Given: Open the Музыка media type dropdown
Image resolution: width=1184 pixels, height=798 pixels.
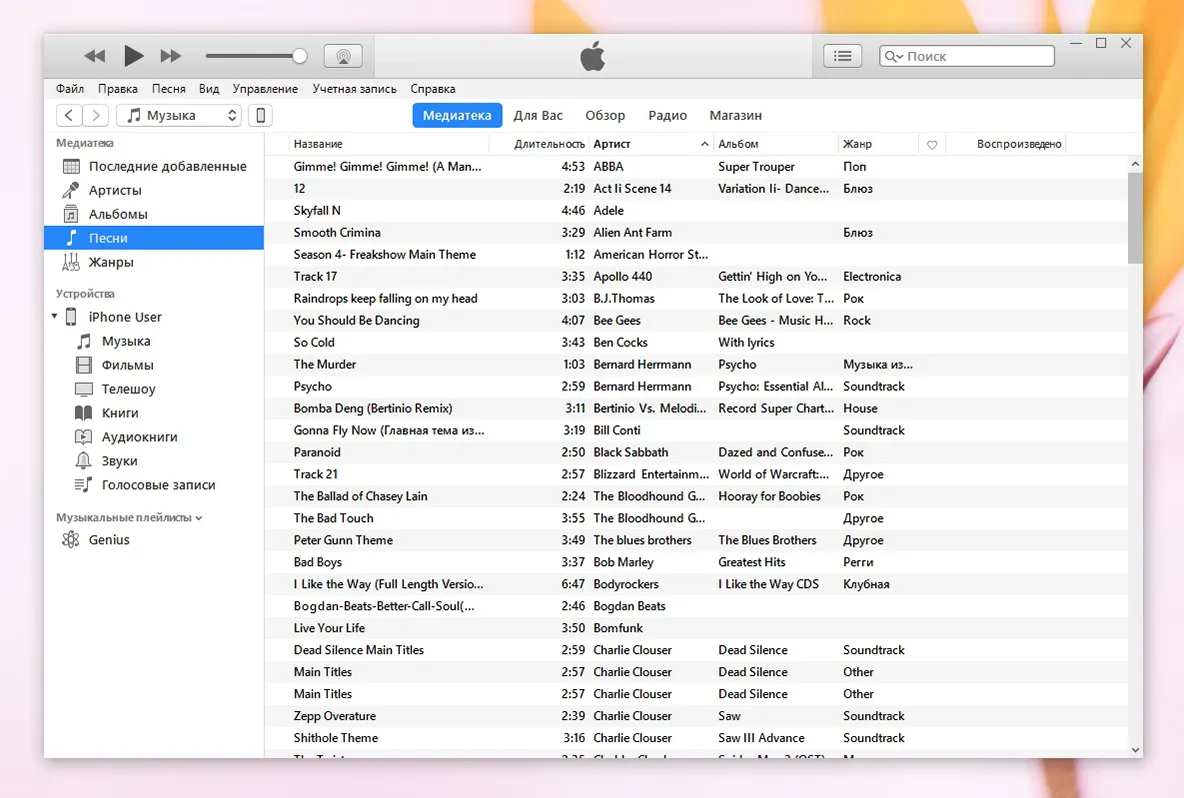Looking at the screenshot, I should (x=179, y=115).
